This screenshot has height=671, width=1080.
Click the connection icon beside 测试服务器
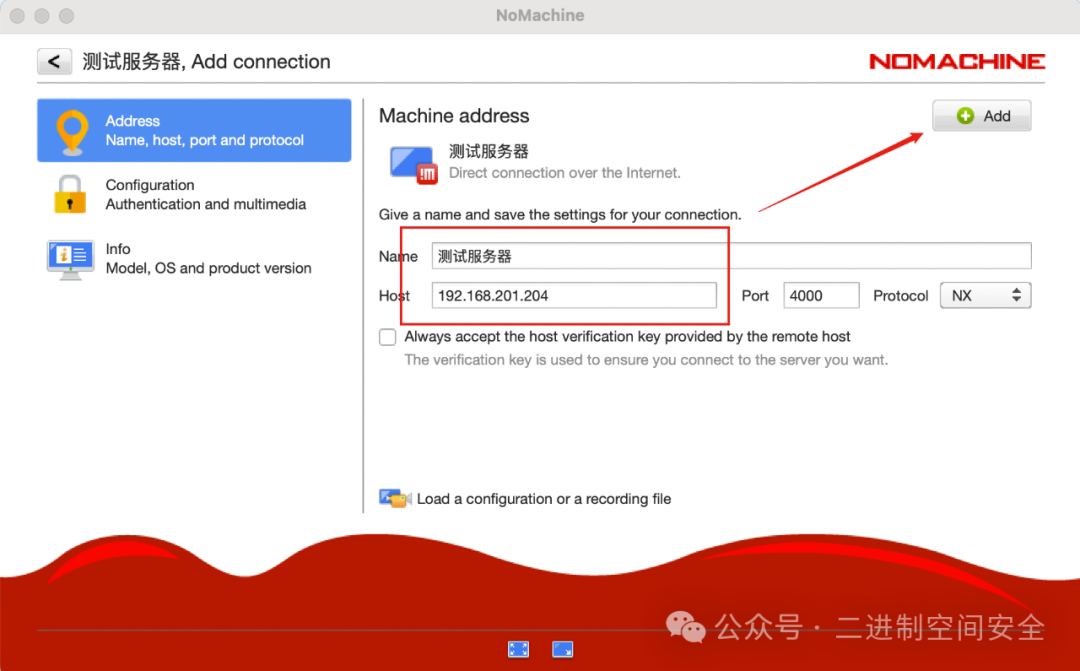pyautogui.click(x=413, y=163)
